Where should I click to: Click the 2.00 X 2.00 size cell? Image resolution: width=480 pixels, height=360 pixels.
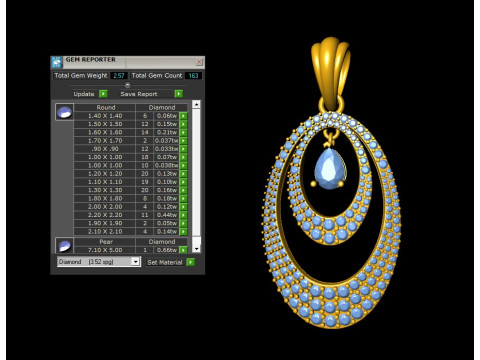105,207
